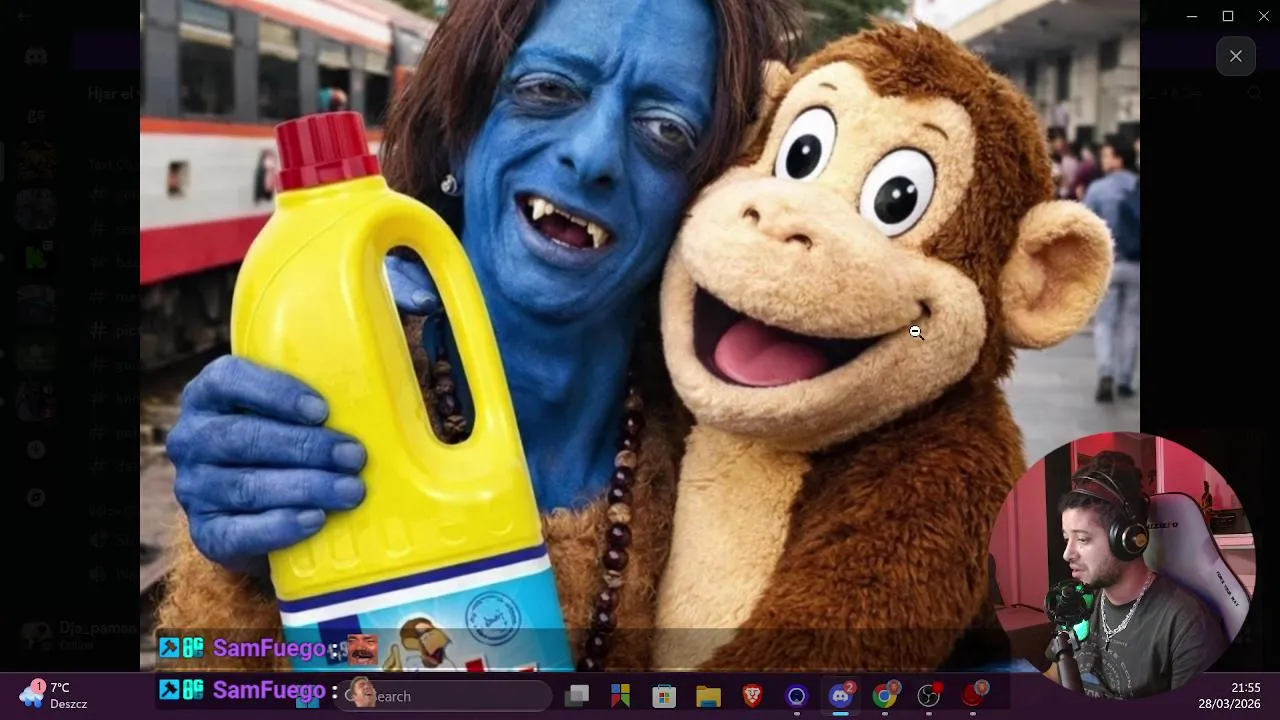The height and width of the screenshot is (720, 1280).
Task: Open the colorful tiles app beside Task View
Action: click(620, 696)
